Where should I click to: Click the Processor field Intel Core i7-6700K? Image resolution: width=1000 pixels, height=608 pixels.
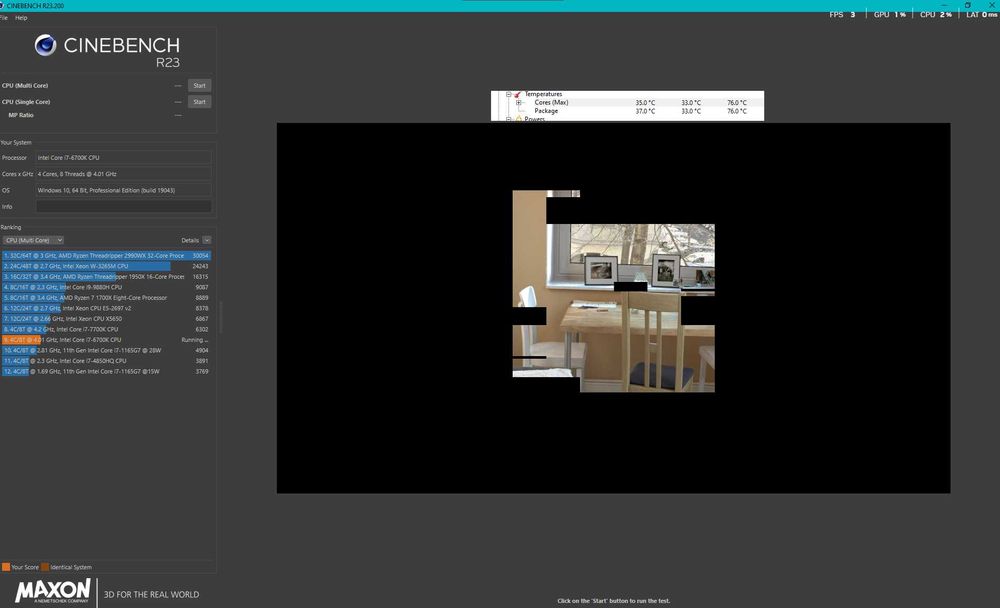[124, 158]
